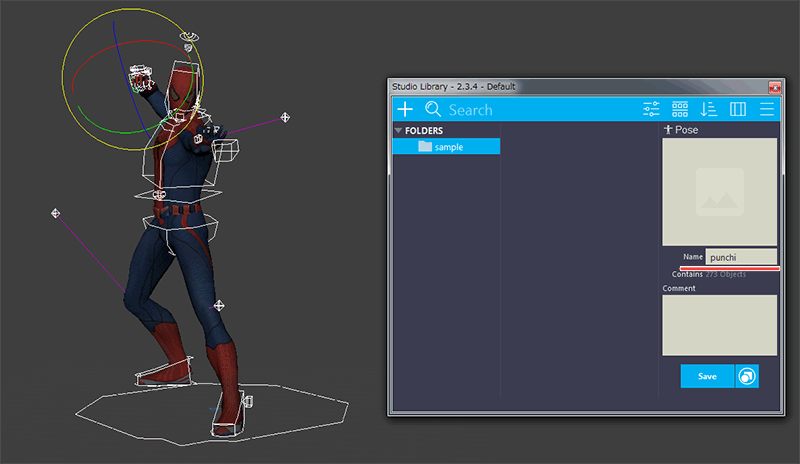Click the pose thumbnail placeholder image
This screenshot has width=800, height=464.
(719, 191)
